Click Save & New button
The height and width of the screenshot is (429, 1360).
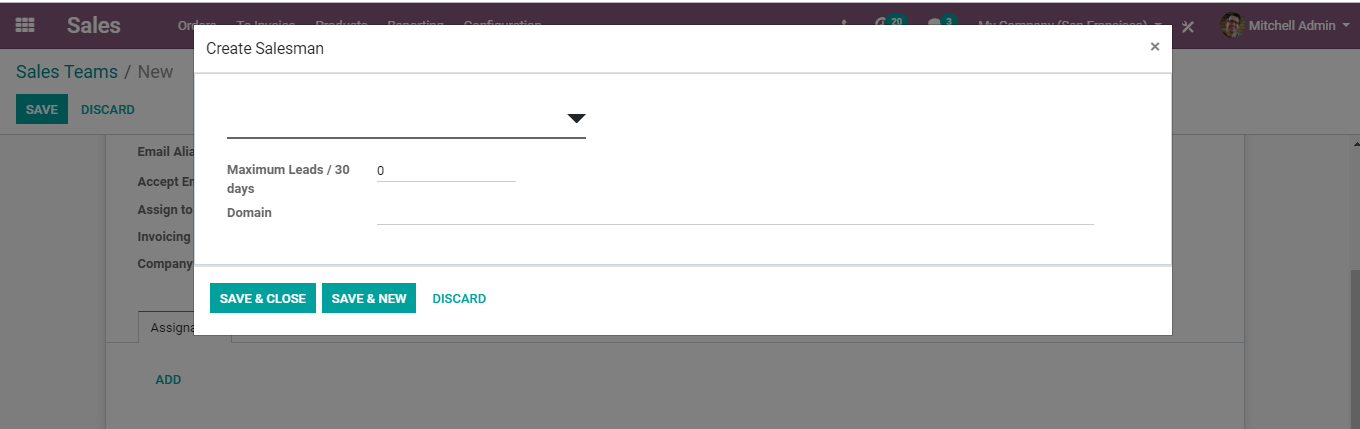click(x=369, y=298)
